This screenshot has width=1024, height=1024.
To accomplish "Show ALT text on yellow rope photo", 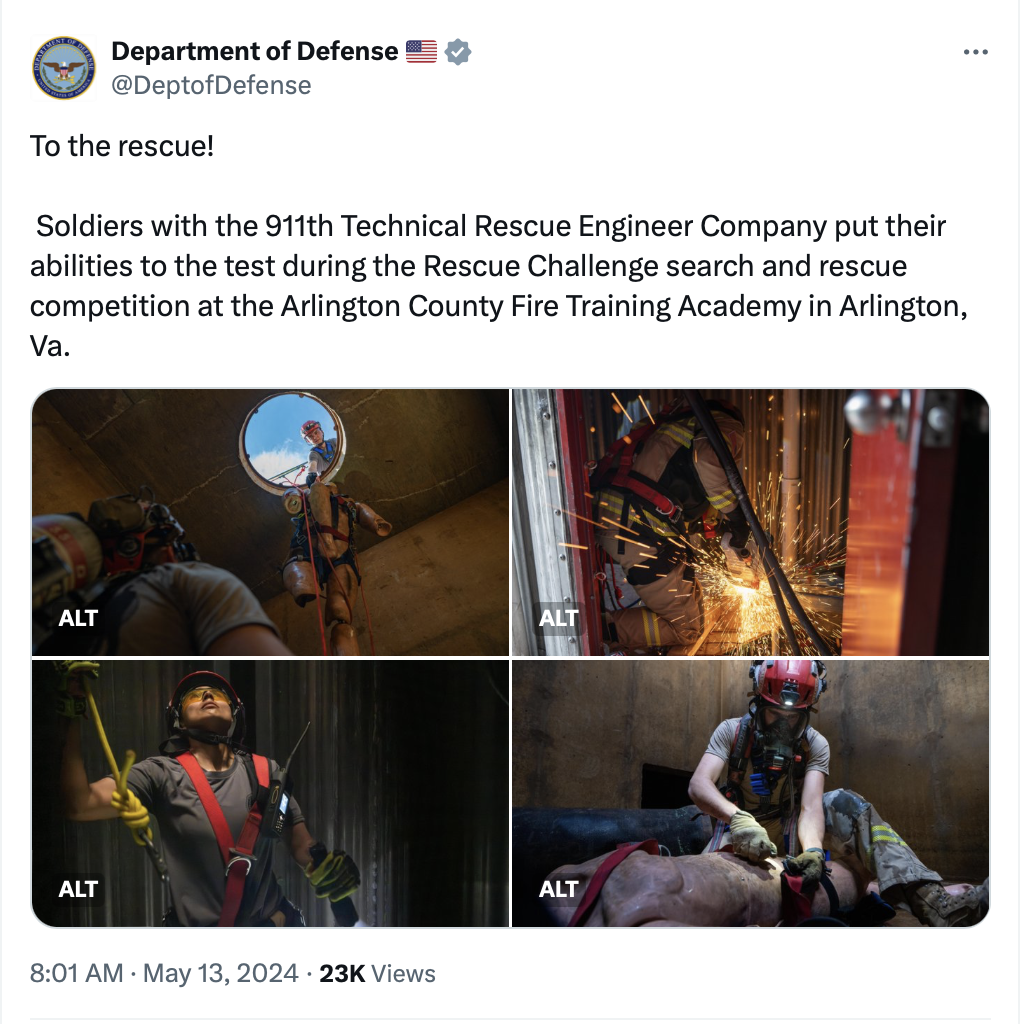I will (x=78, y=889).
